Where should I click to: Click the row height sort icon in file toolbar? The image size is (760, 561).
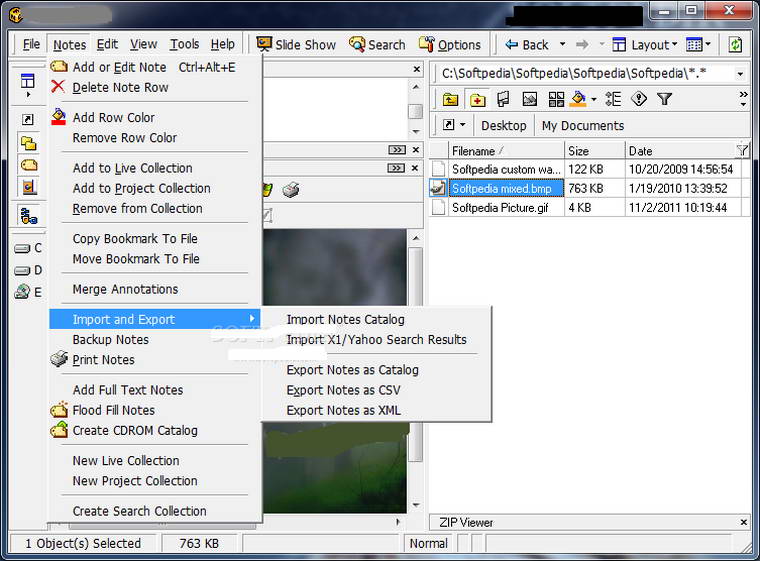[613, 99]
